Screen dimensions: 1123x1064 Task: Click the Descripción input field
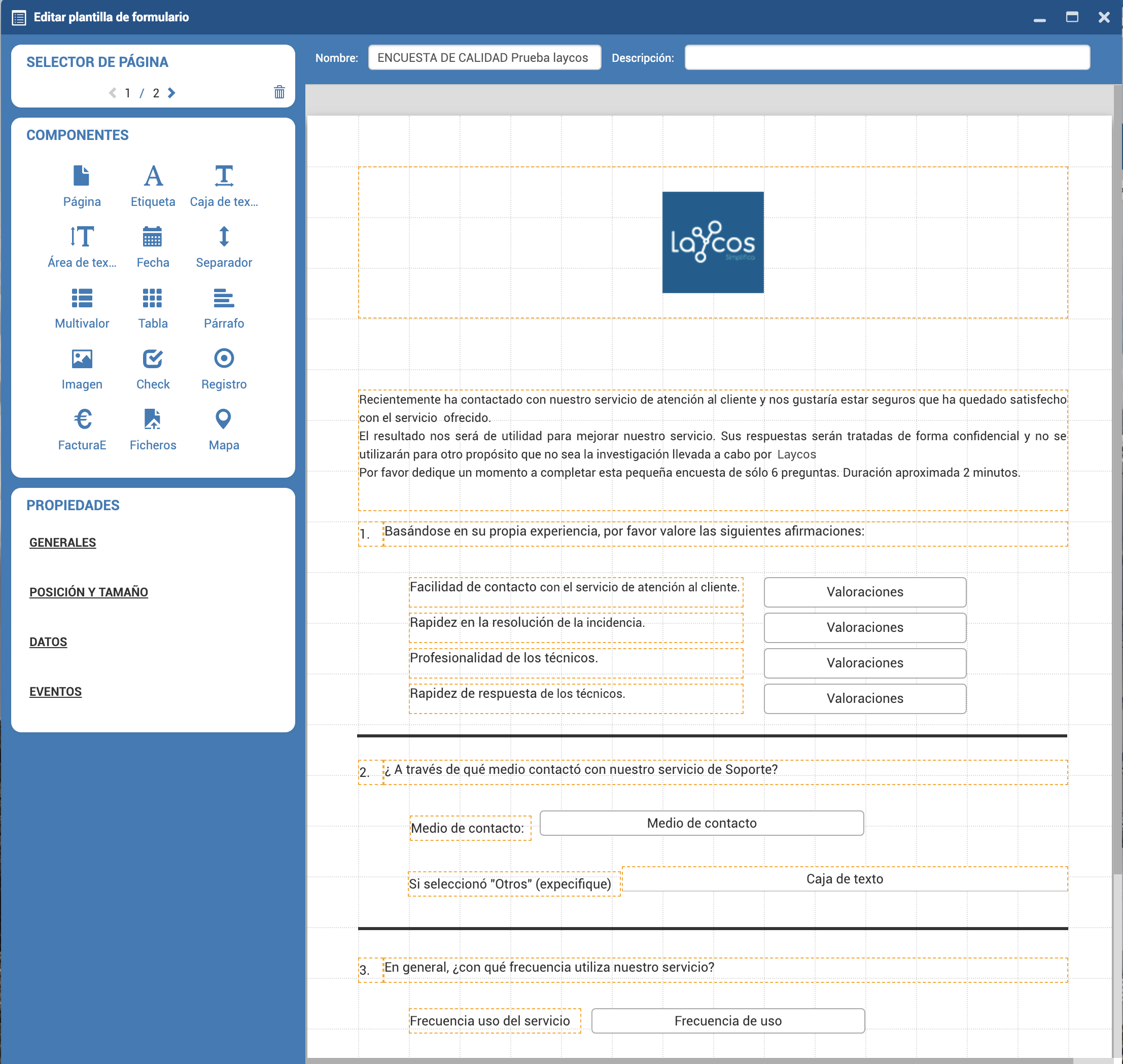(887, 58)
